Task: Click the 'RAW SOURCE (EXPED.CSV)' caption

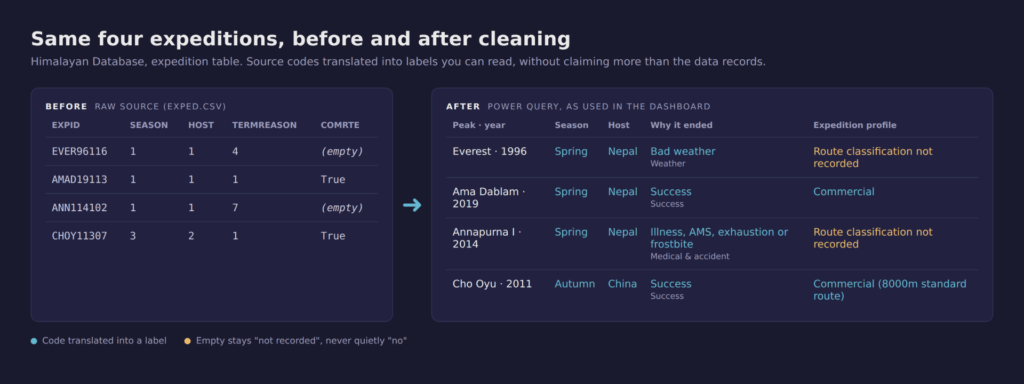Action: [x=160, y=106]
